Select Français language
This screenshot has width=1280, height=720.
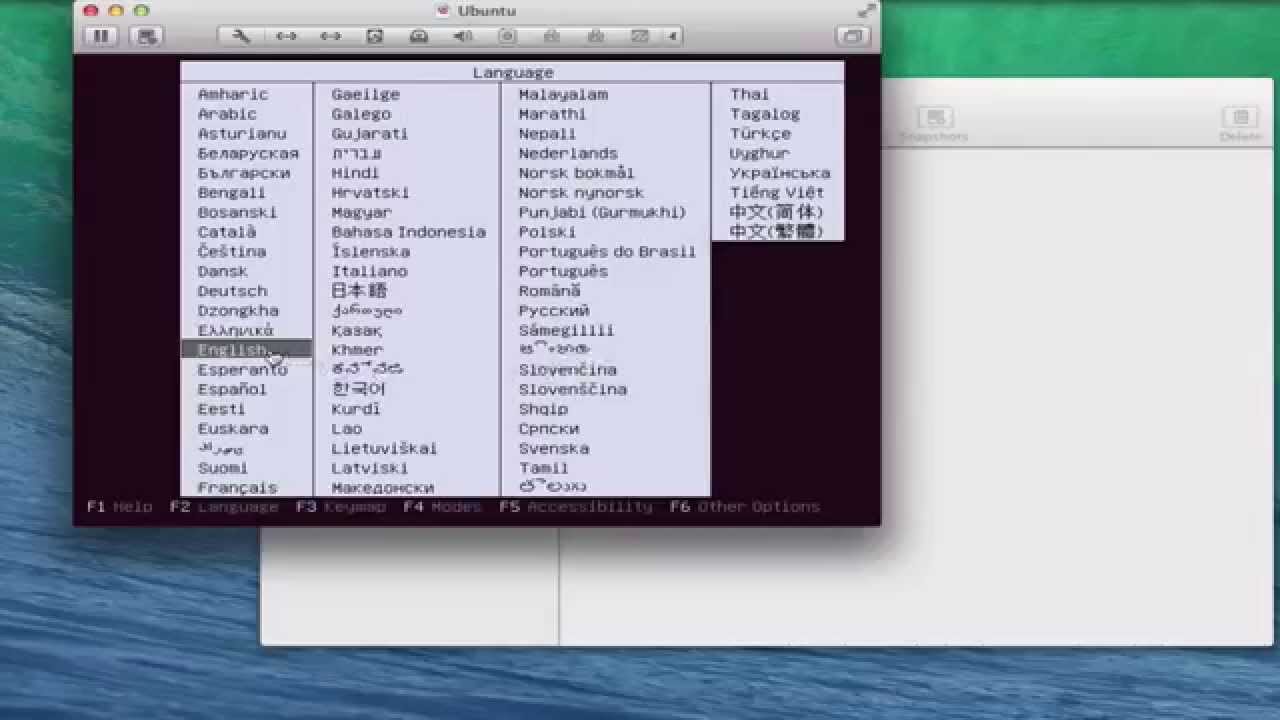237,488
